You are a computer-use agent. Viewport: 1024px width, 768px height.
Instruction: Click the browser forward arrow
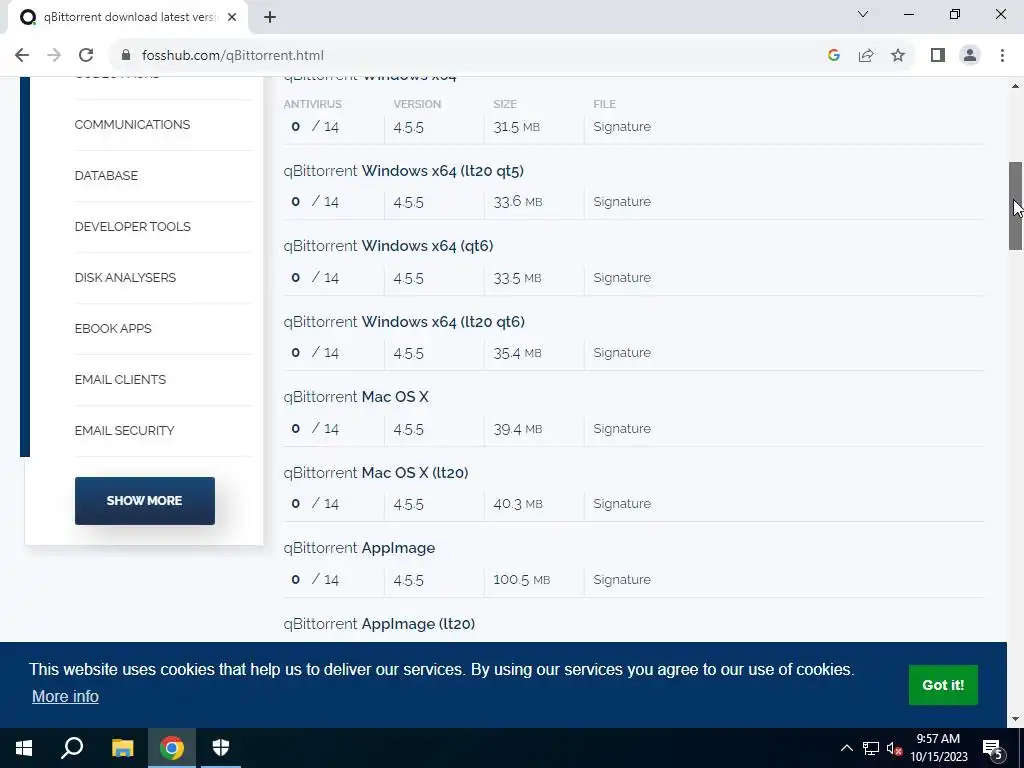click(54, 56)
